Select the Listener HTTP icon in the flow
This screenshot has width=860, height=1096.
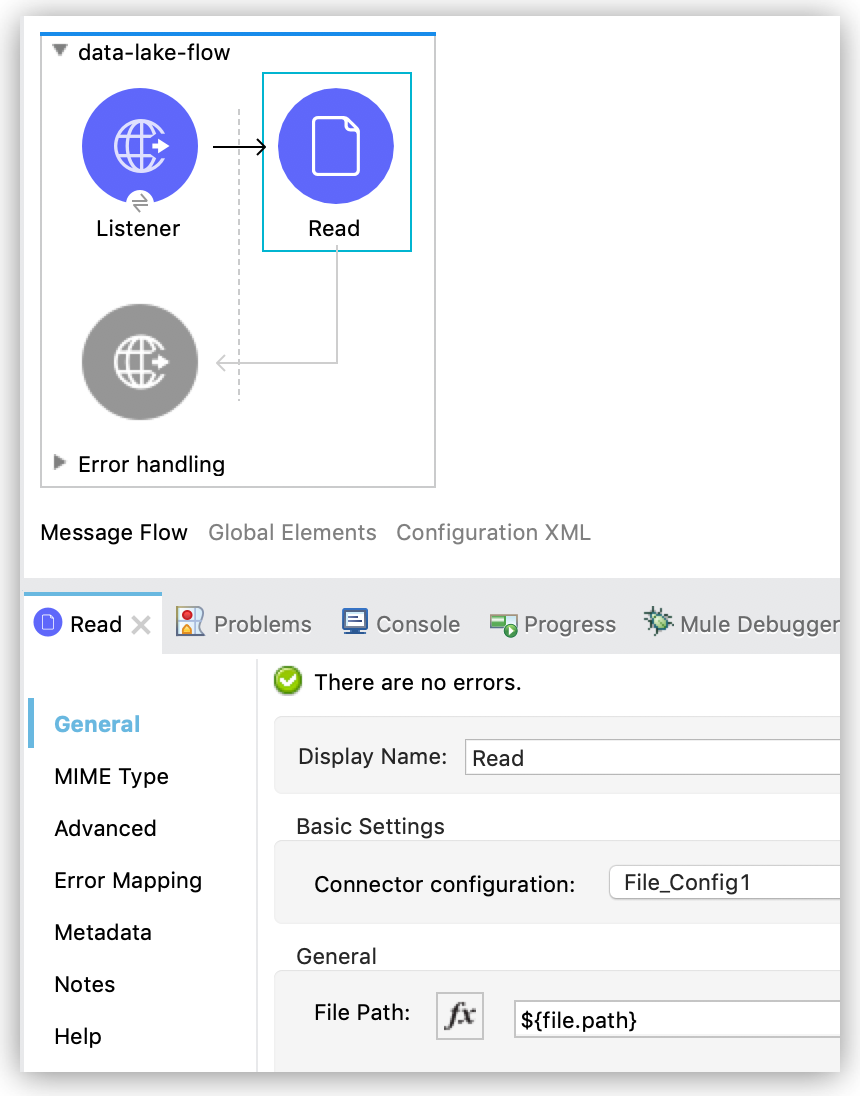click(x=139, y=145)
